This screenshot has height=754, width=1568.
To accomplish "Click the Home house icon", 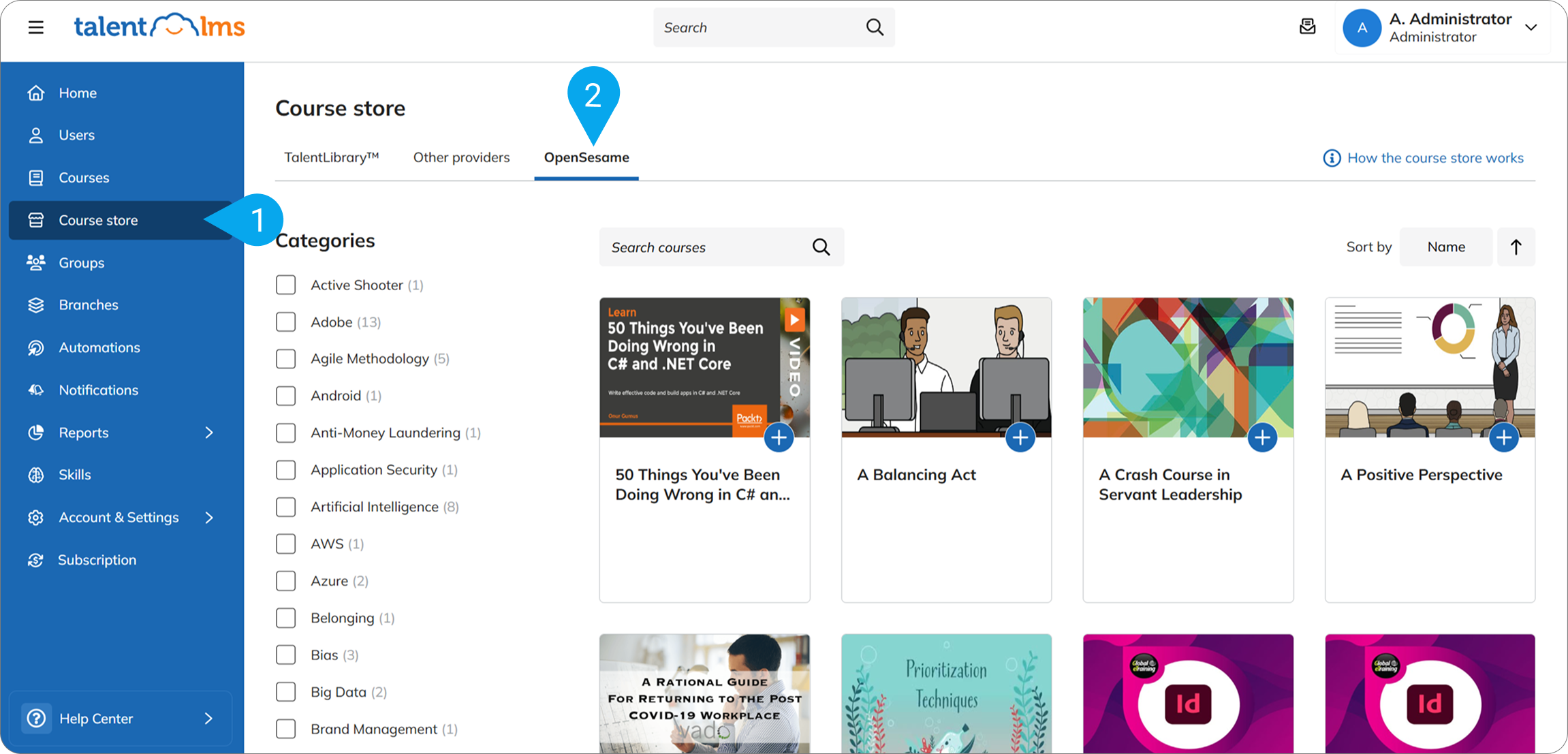I will [x=36, y=93].
